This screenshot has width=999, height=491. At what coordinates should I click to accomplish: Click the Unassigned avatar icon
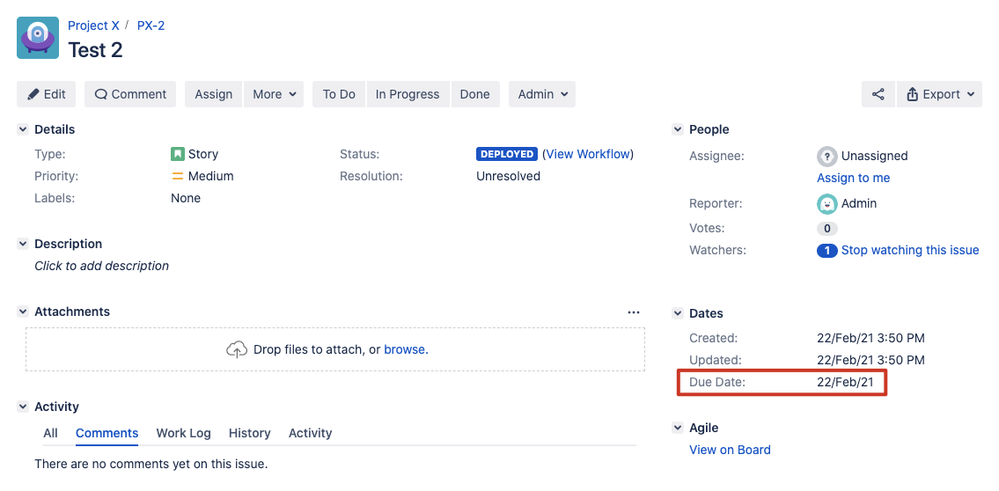click(827, 156)
